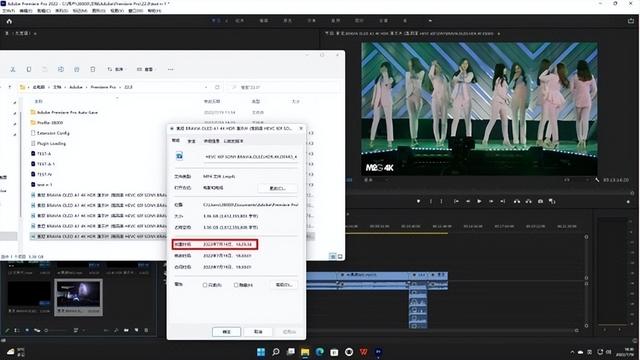640x360 pixels.
Task: Click the Cut icon in File Explorer toolbar
Action: 13,69
